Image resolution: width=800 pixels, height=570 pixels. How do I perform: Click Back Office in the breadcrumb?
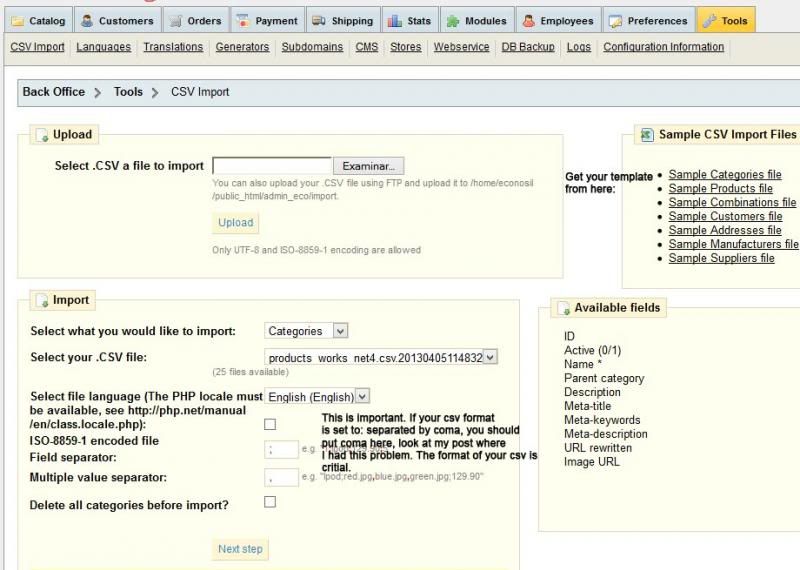[x=54, y=92]
